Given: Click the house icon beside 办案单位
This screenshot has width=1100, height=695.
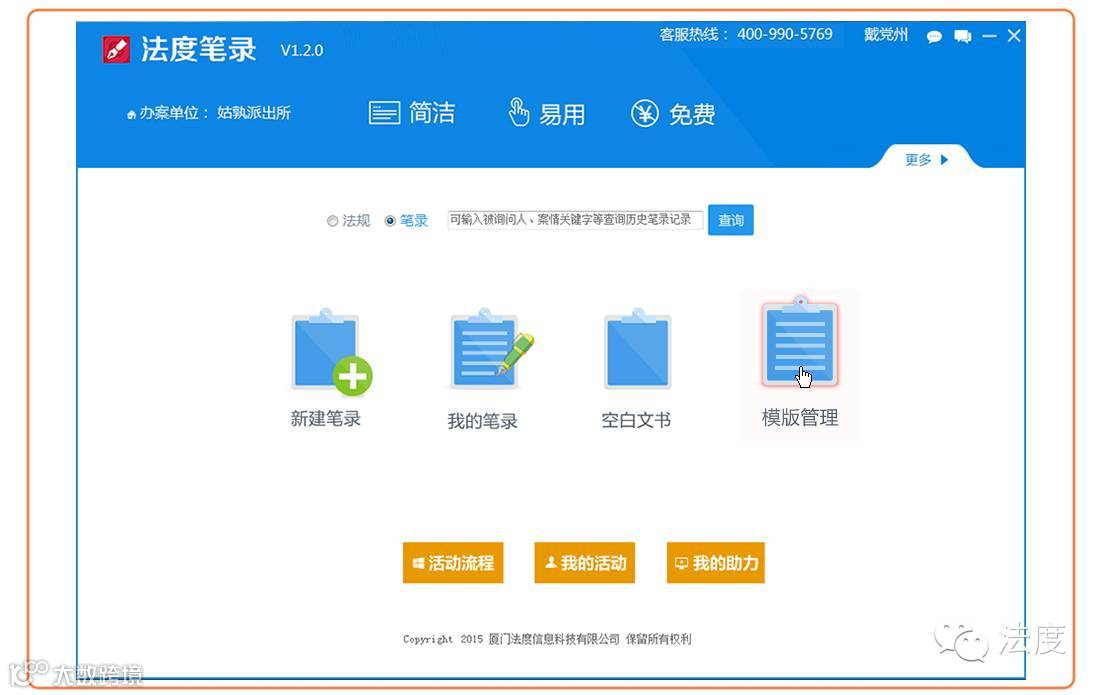Looking at the screenshot, I should (131, 115).
